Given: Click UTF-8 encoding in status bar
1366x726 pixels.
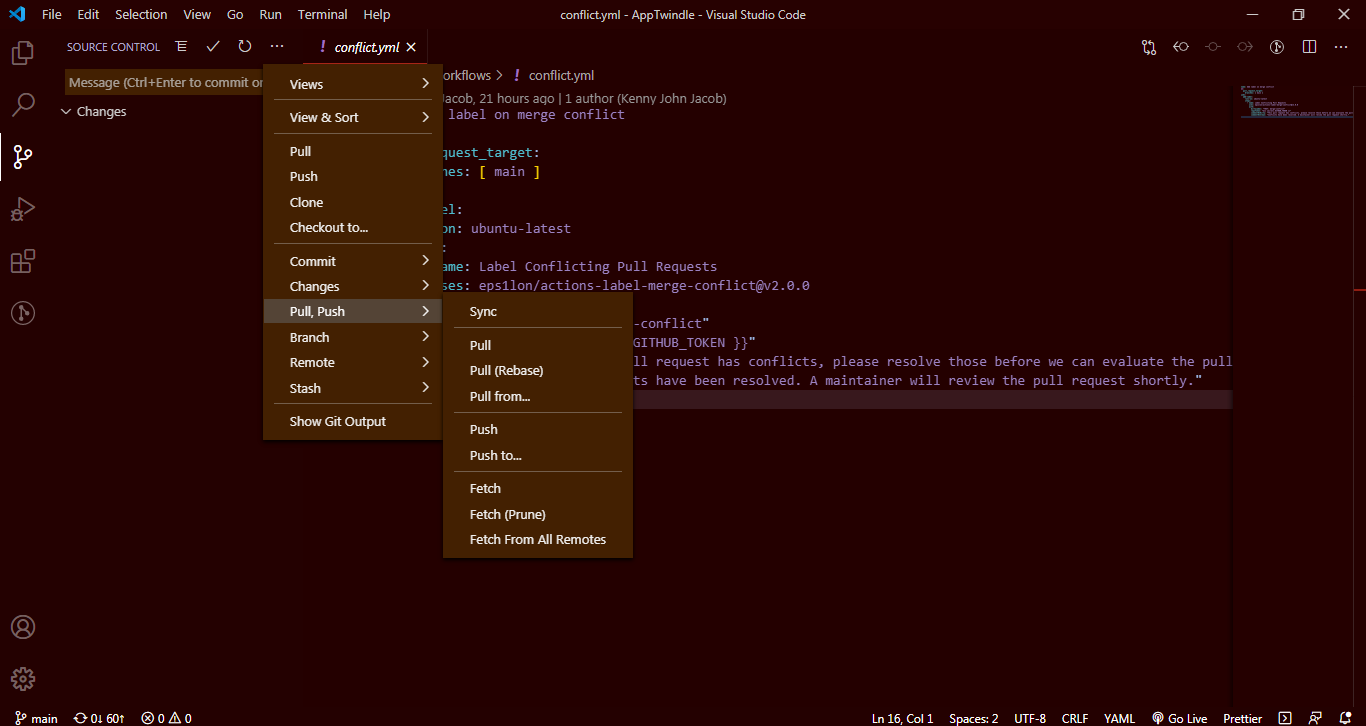Looking at the screenshot, I should coord(1030,718).
